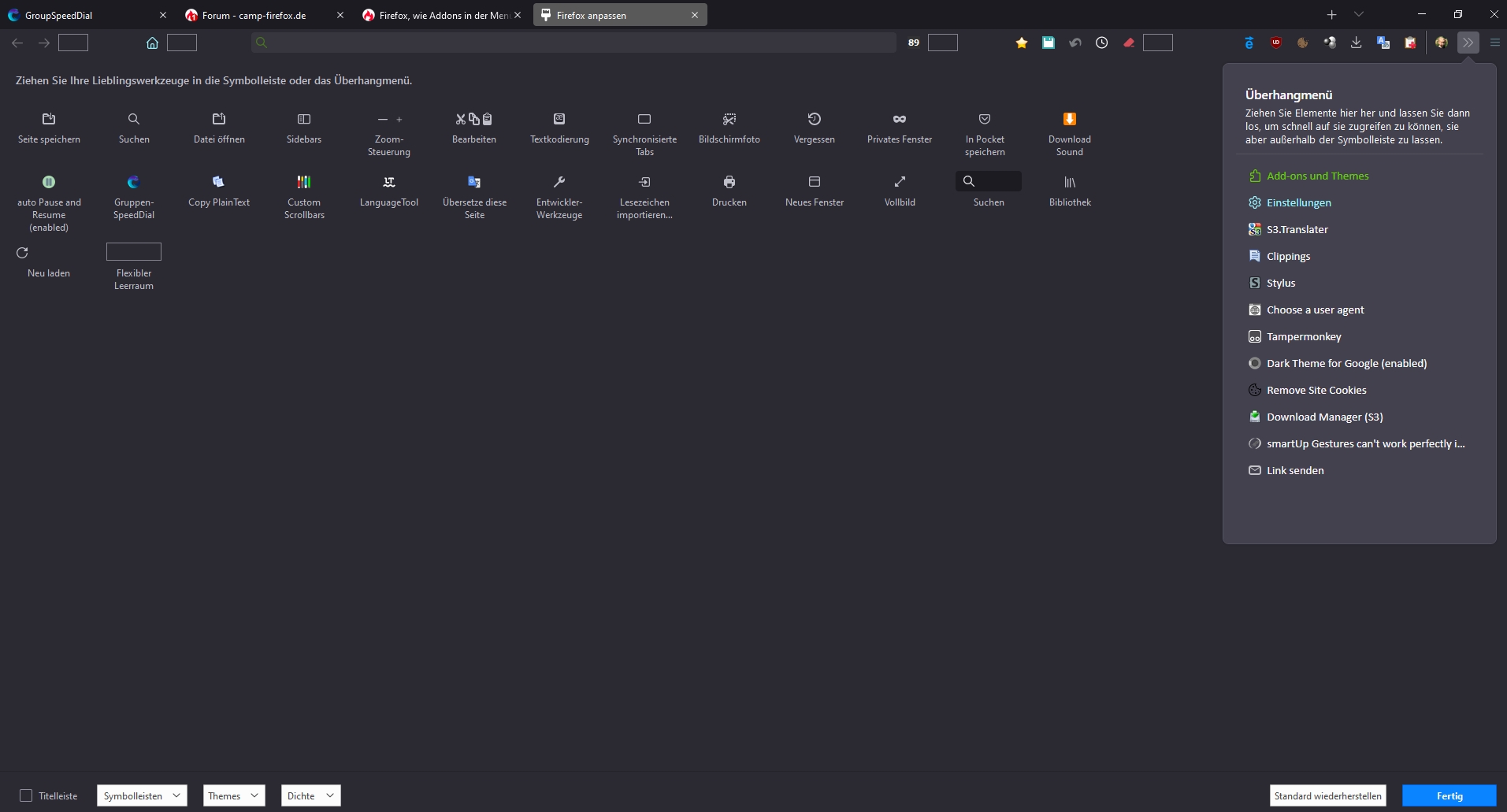Select the Vollbild fullscreen icon
Viewport: 1507px width, 812px height.
coord(899,182)
